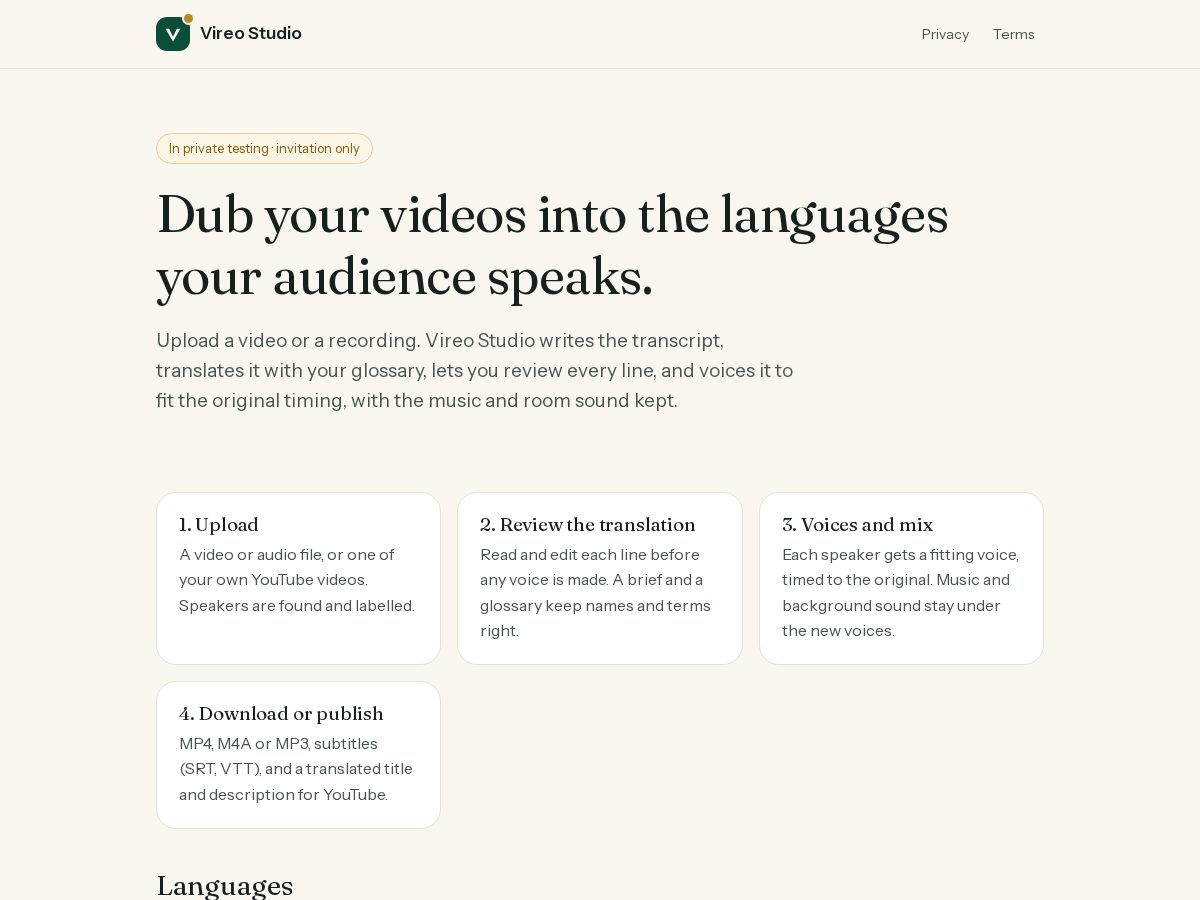Select the '4. Download or publish' card heading
Viewport: 1200px width, 900px height.
coord(281,714)
